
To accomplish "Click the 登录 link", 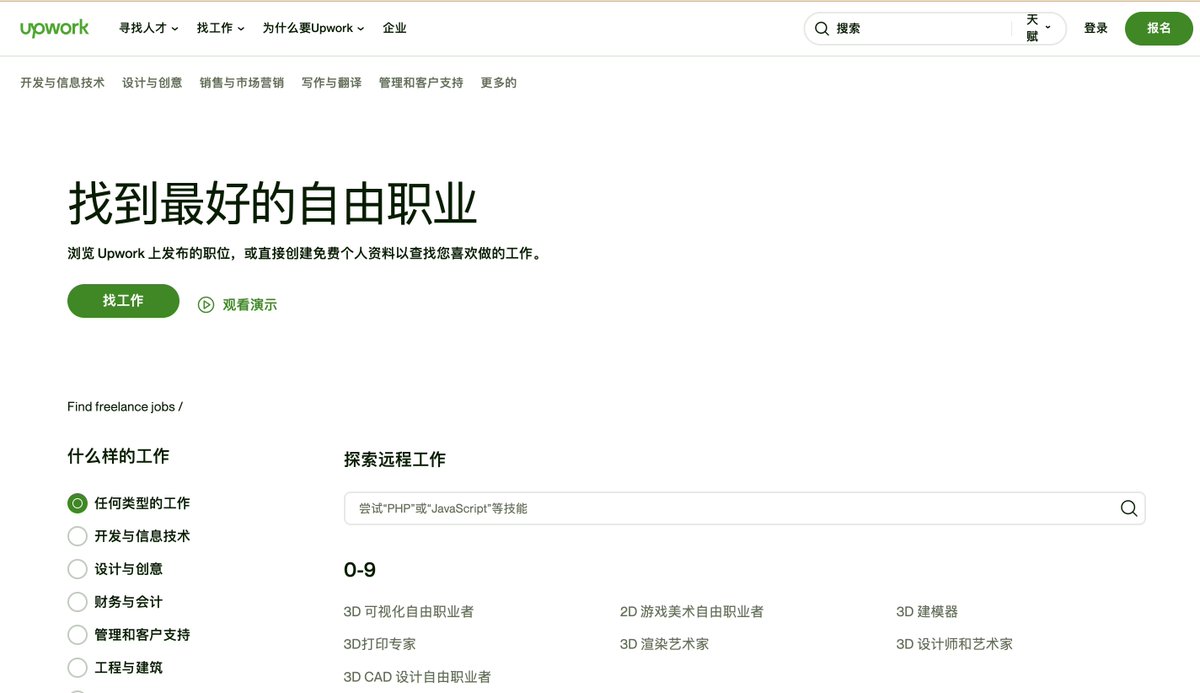I will pos(1096,29).
